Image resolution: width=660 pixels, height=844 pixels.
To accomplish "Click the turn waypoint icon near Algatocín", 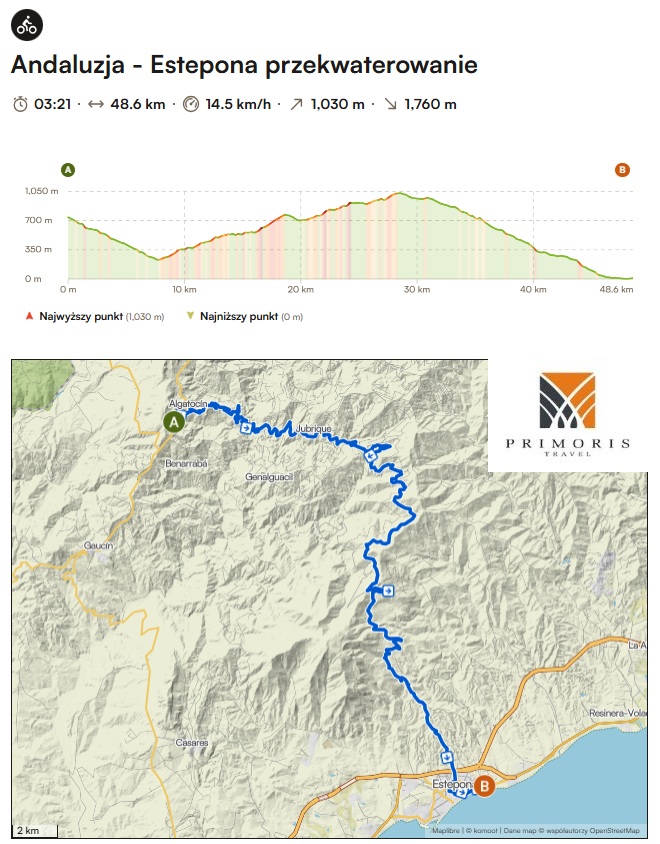I will click(246, 428).
